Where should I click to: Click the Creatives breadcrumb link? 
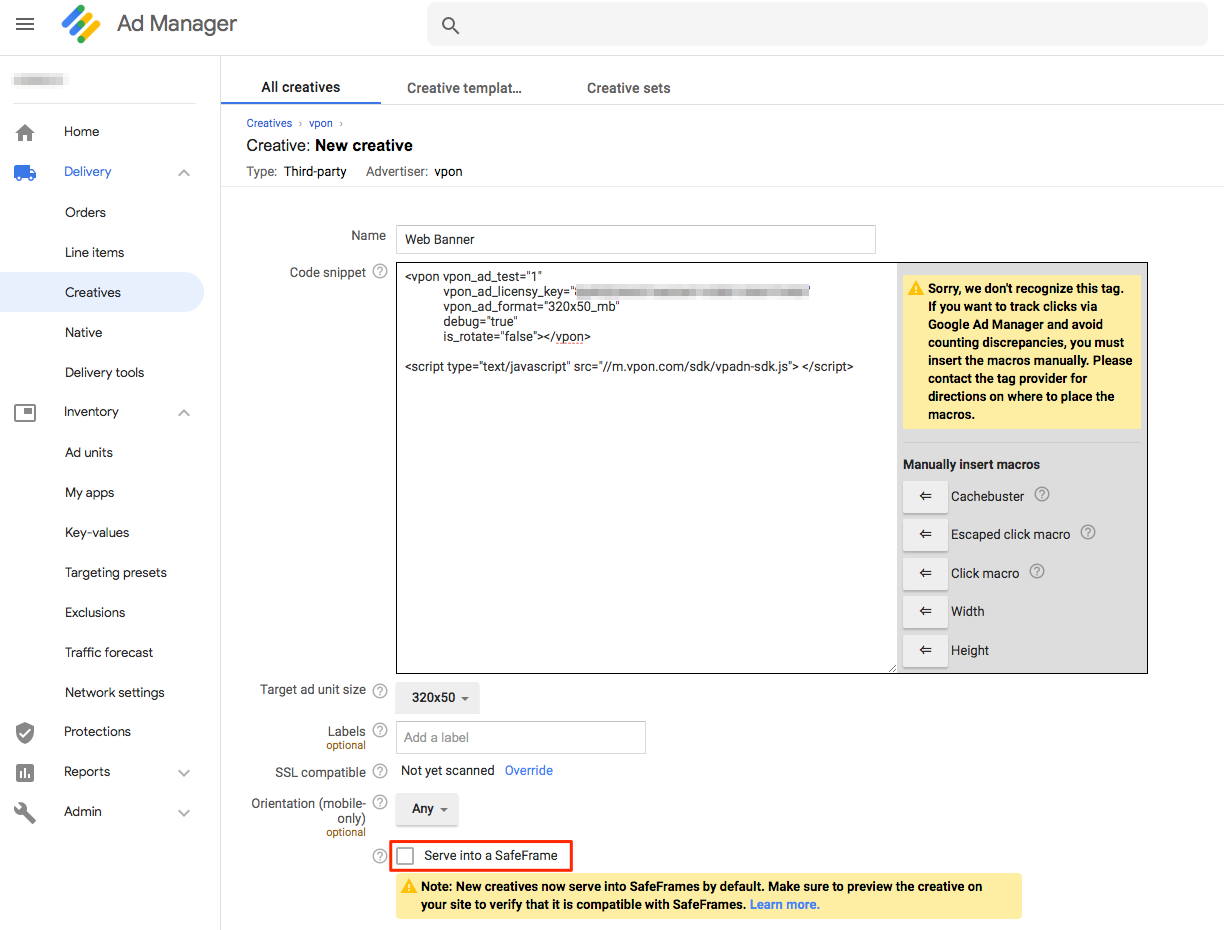(x=269, y=123)
